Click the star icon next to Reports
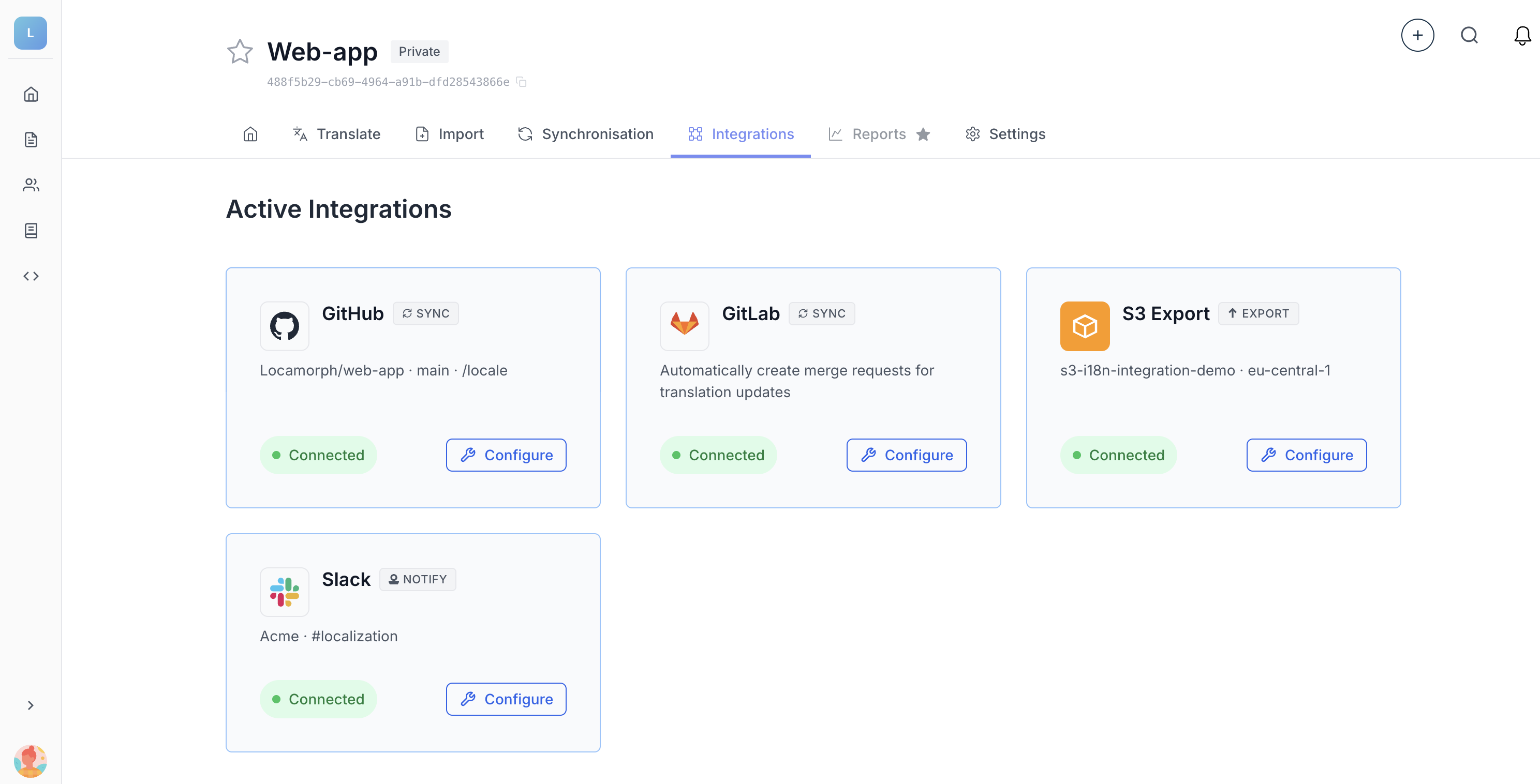 [x=923, y=134]
